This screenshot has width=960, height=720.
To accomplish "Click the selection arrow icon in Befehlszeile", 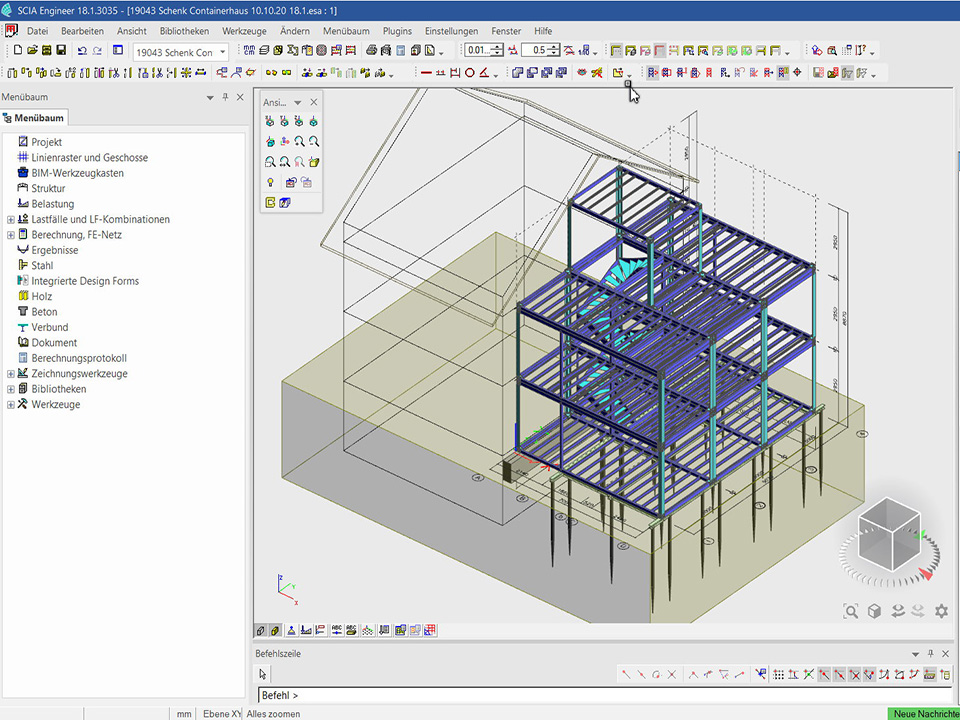I will [264, 674].
